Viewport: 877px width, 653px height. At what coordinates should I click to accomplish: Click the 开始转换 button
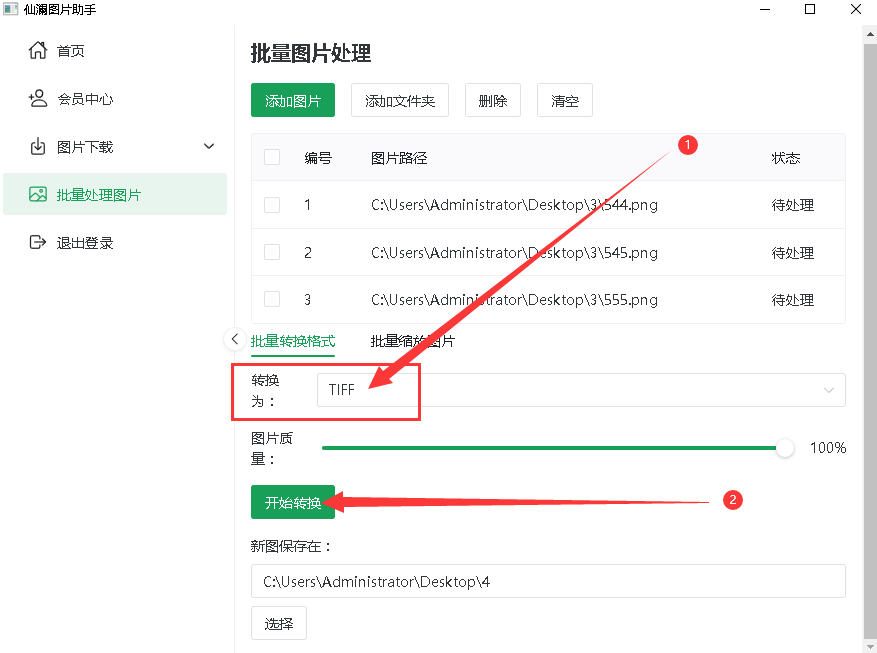click(x=293, y=502)
